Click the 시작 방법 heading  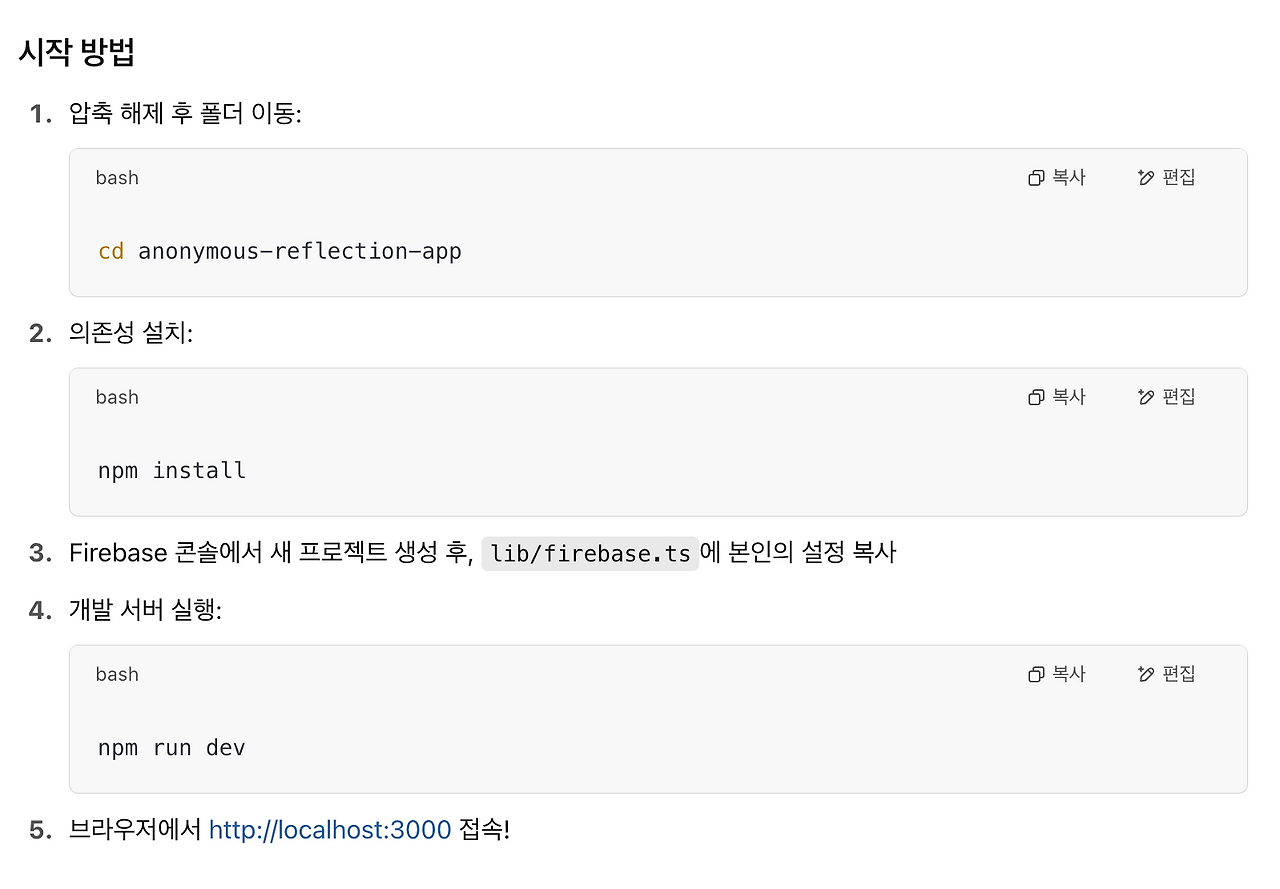pyautogui.click(x=77, y=52)
